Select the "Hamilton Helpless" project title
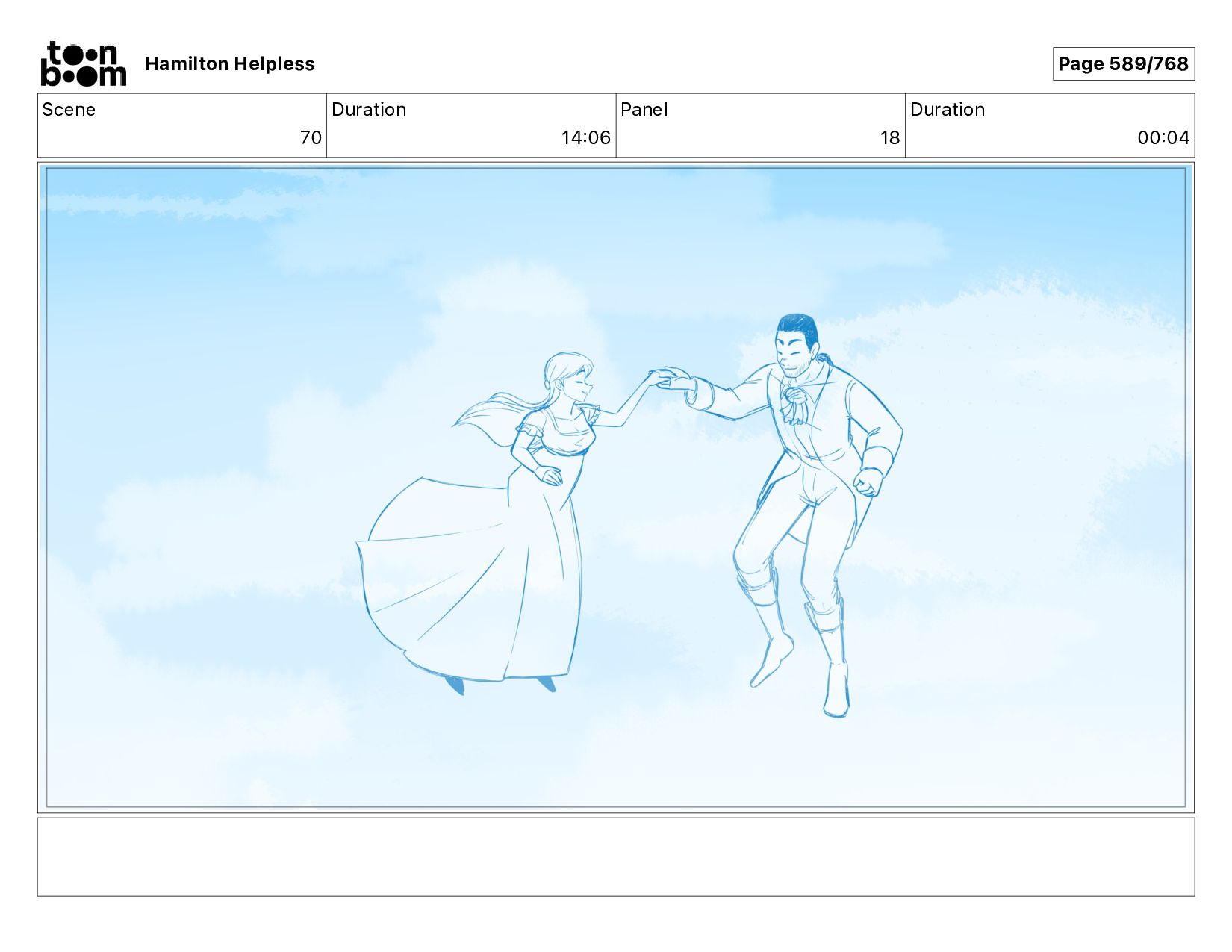The height and width of the screenshot is (952, 1232). [x=230, y=64]
